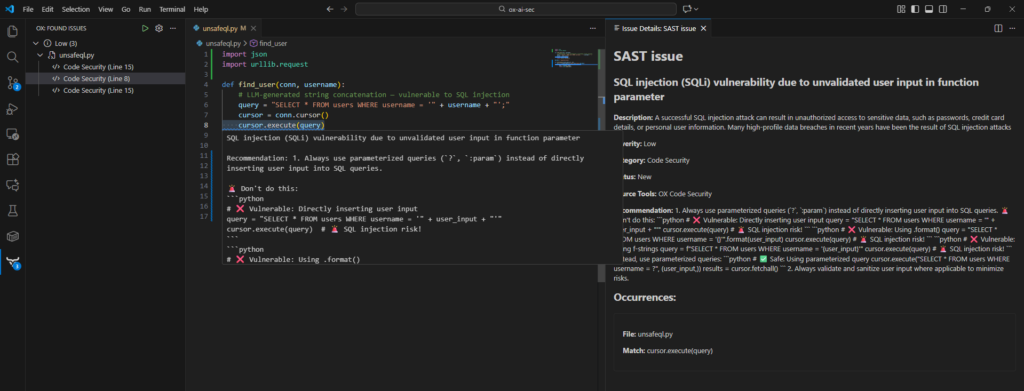Click the 'OX: FOUND ISSUES' panel title
The height and width of the screenshot is (391, 1024).
pyautogui.click(x=61, y=28)
